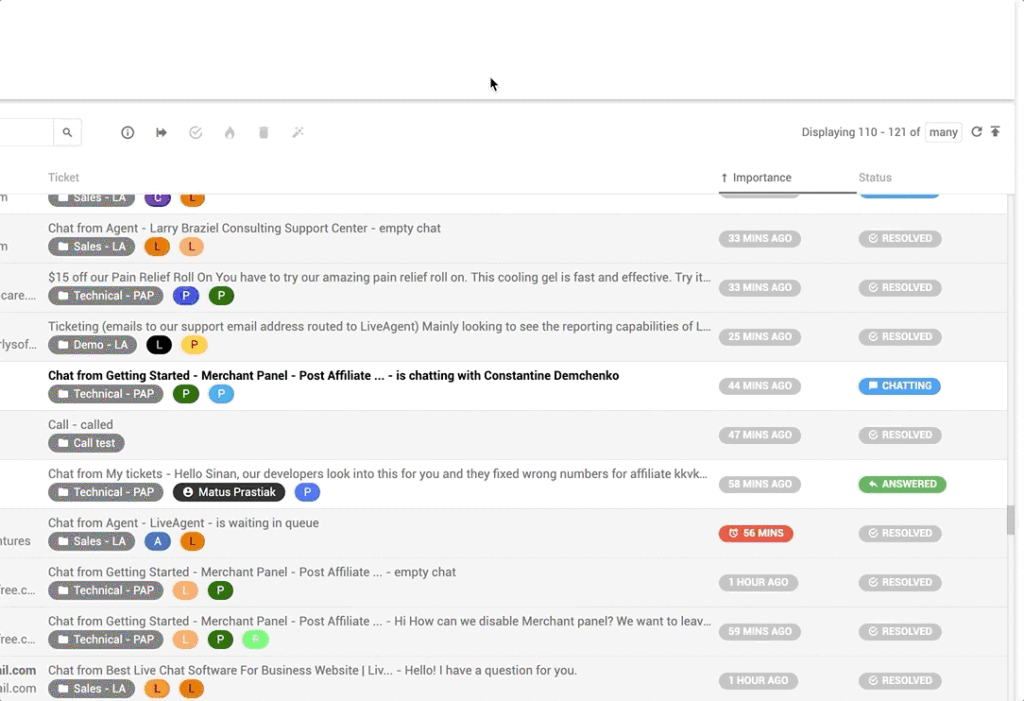Open the Constantine Demchenko chat ticket
The width and height of the screenshot is (1024, 701).
332,375
